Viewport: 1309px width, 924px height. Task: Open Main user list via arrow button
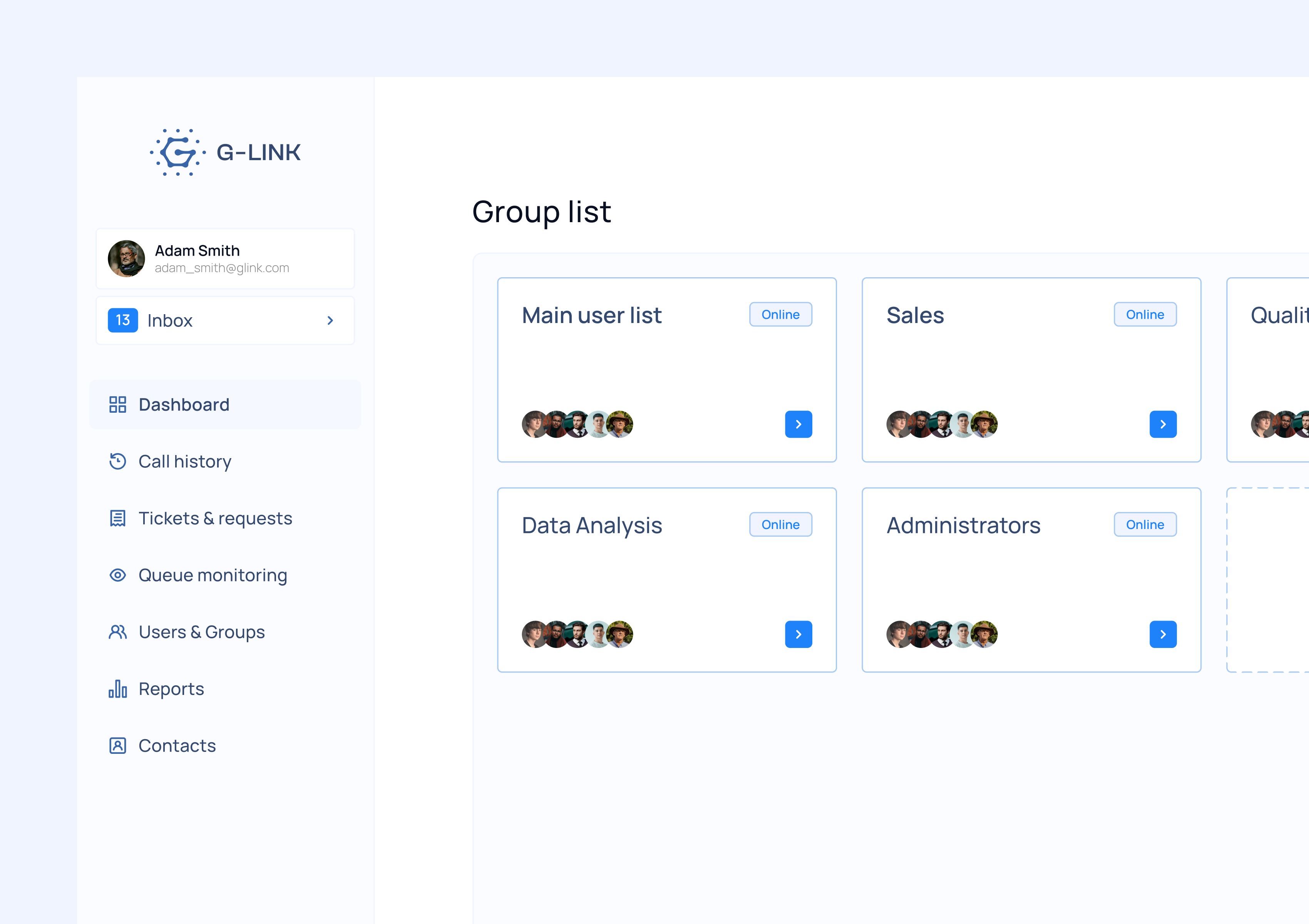799,423
